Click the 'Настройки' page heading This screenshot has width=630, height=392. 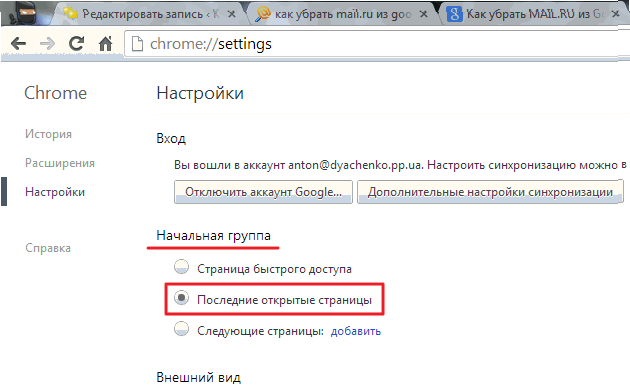tap(200, 93)
